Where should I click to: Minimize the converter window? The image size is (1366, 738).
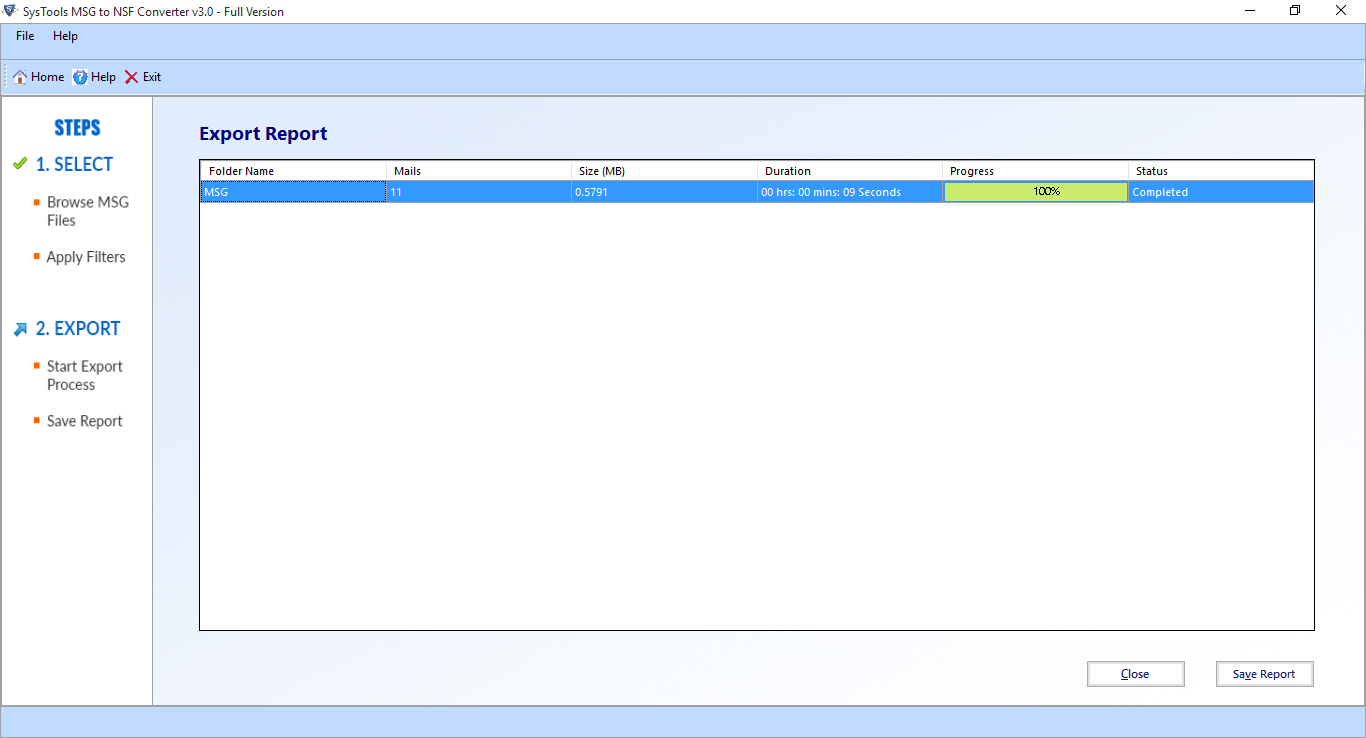click(x=1251, y=11)
